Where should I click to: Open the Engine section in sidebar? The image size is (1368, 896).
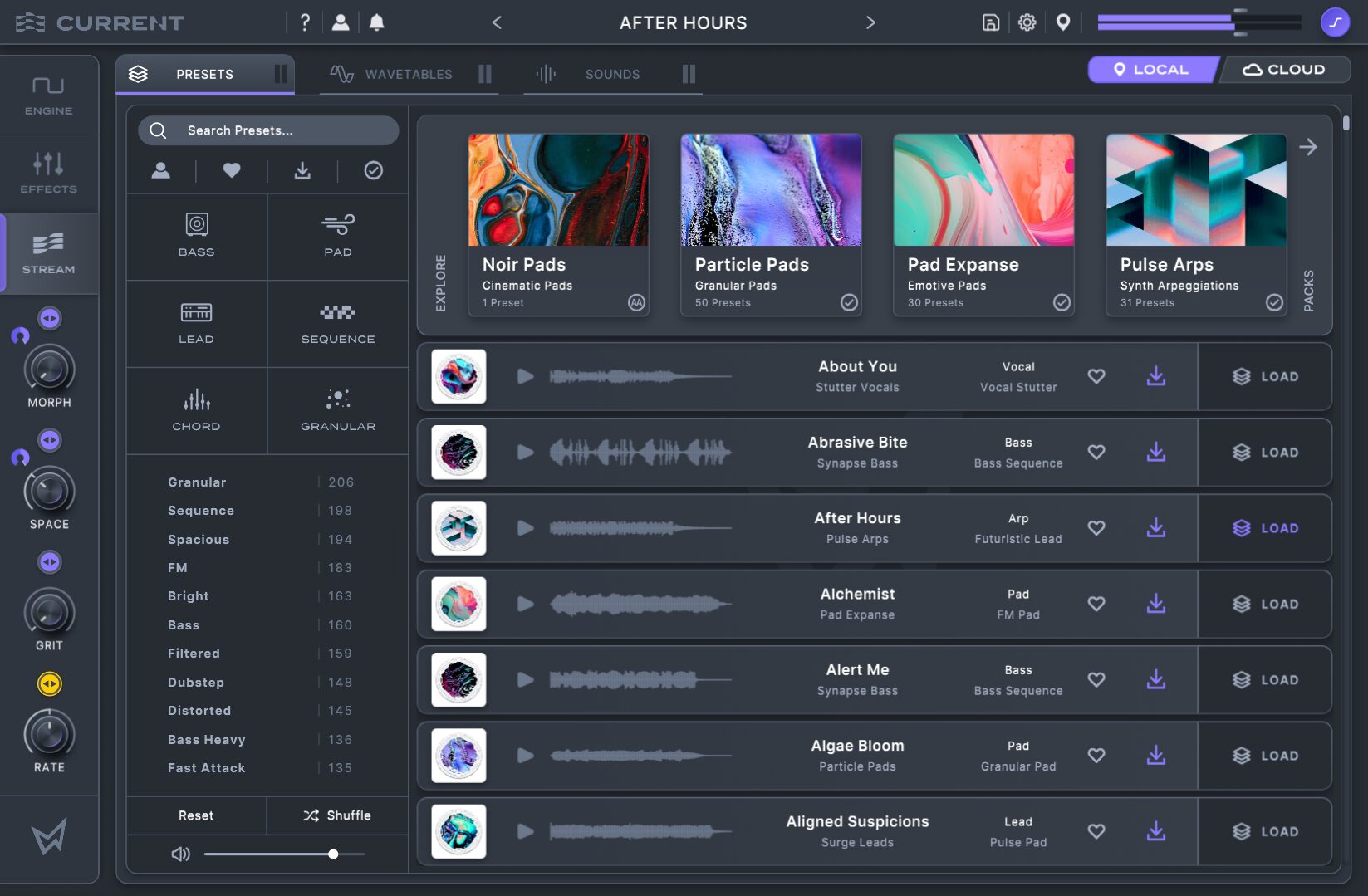pos(49,95)
